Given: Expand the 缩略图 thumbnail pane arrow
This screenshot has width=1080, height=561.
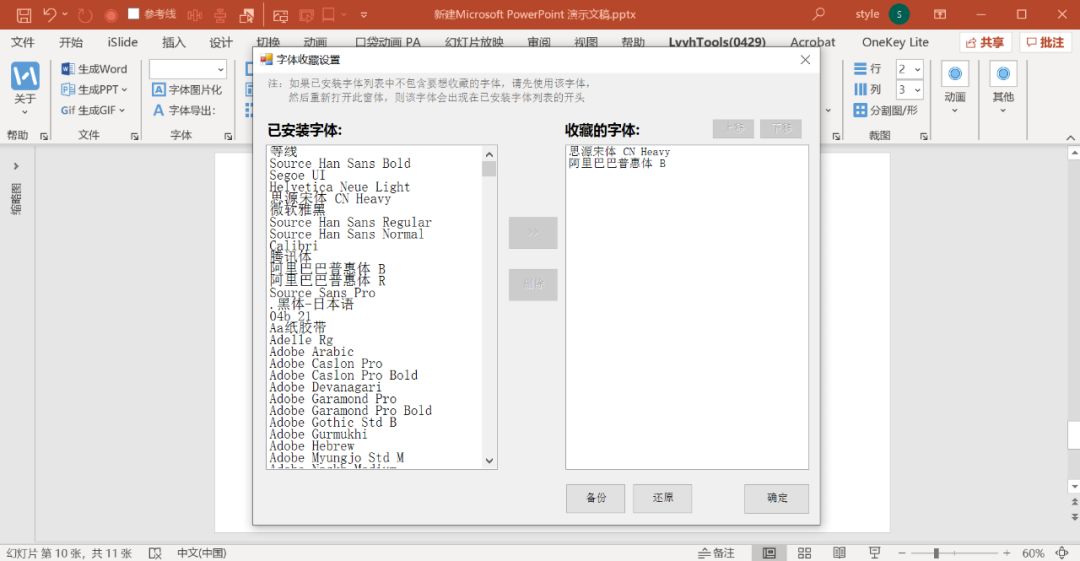Looking at the screenshot, I should click(16, 166).
